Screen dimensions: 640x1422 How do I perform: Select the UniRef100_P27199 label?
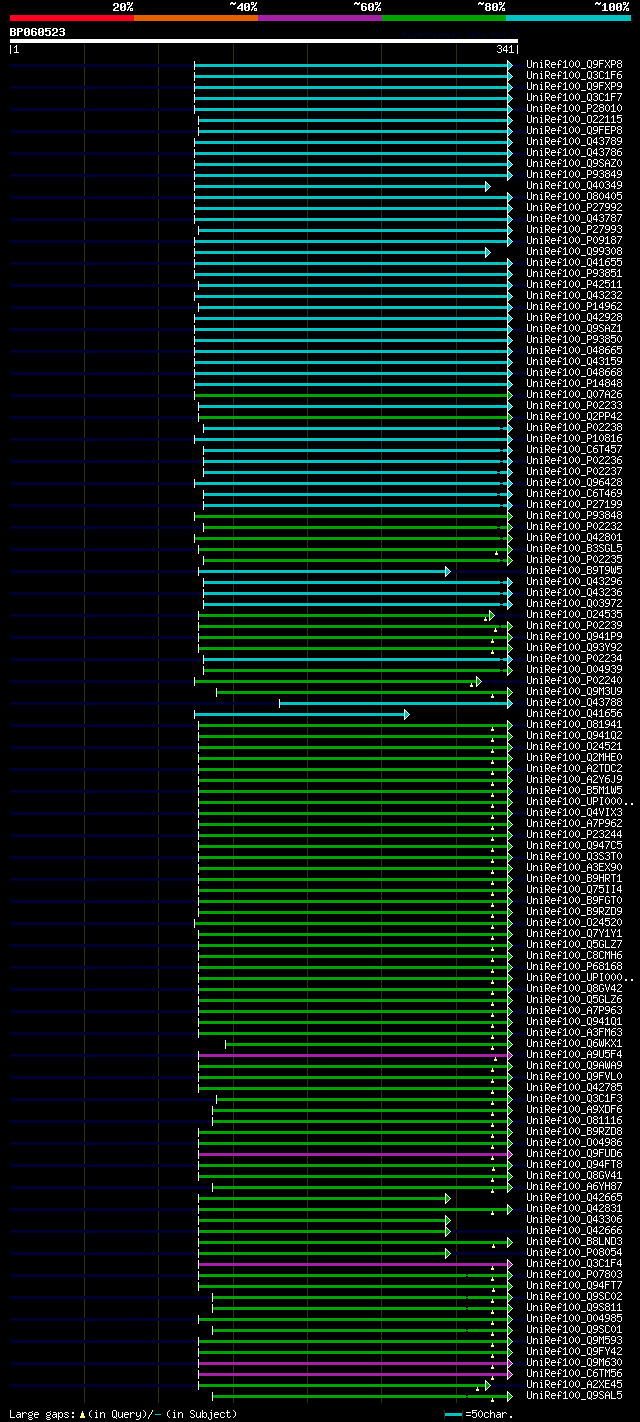[x=574, y=505]
